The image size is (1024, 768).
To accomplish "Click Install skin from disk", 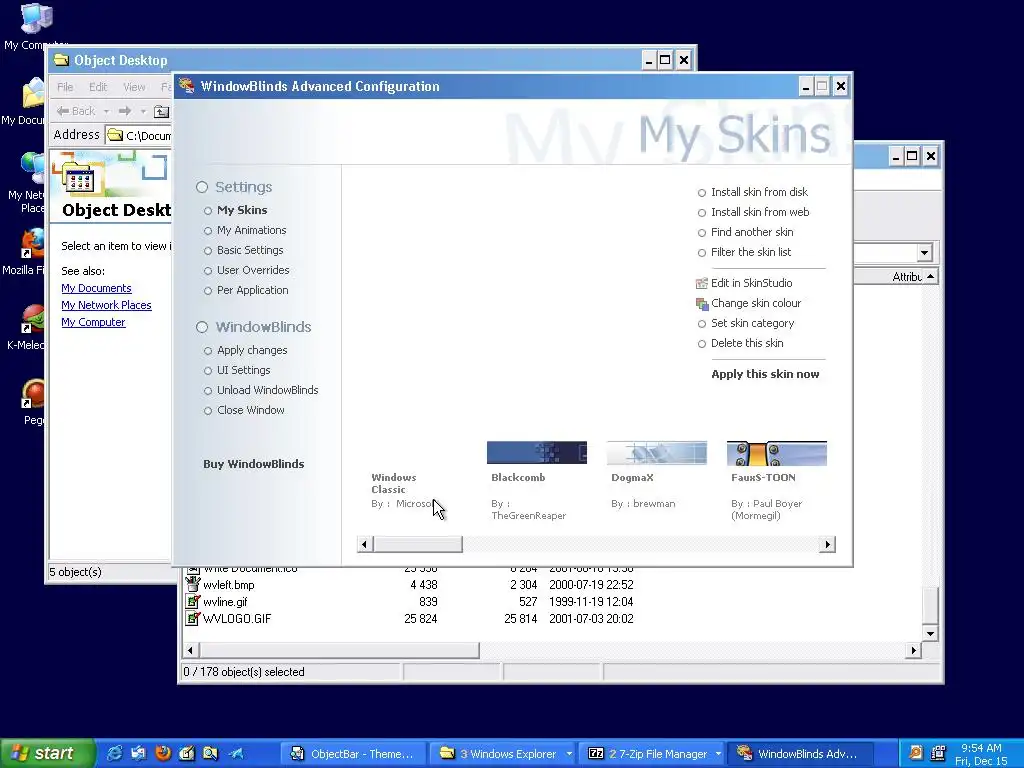I will pyautogui.click(x=760, y=193).
